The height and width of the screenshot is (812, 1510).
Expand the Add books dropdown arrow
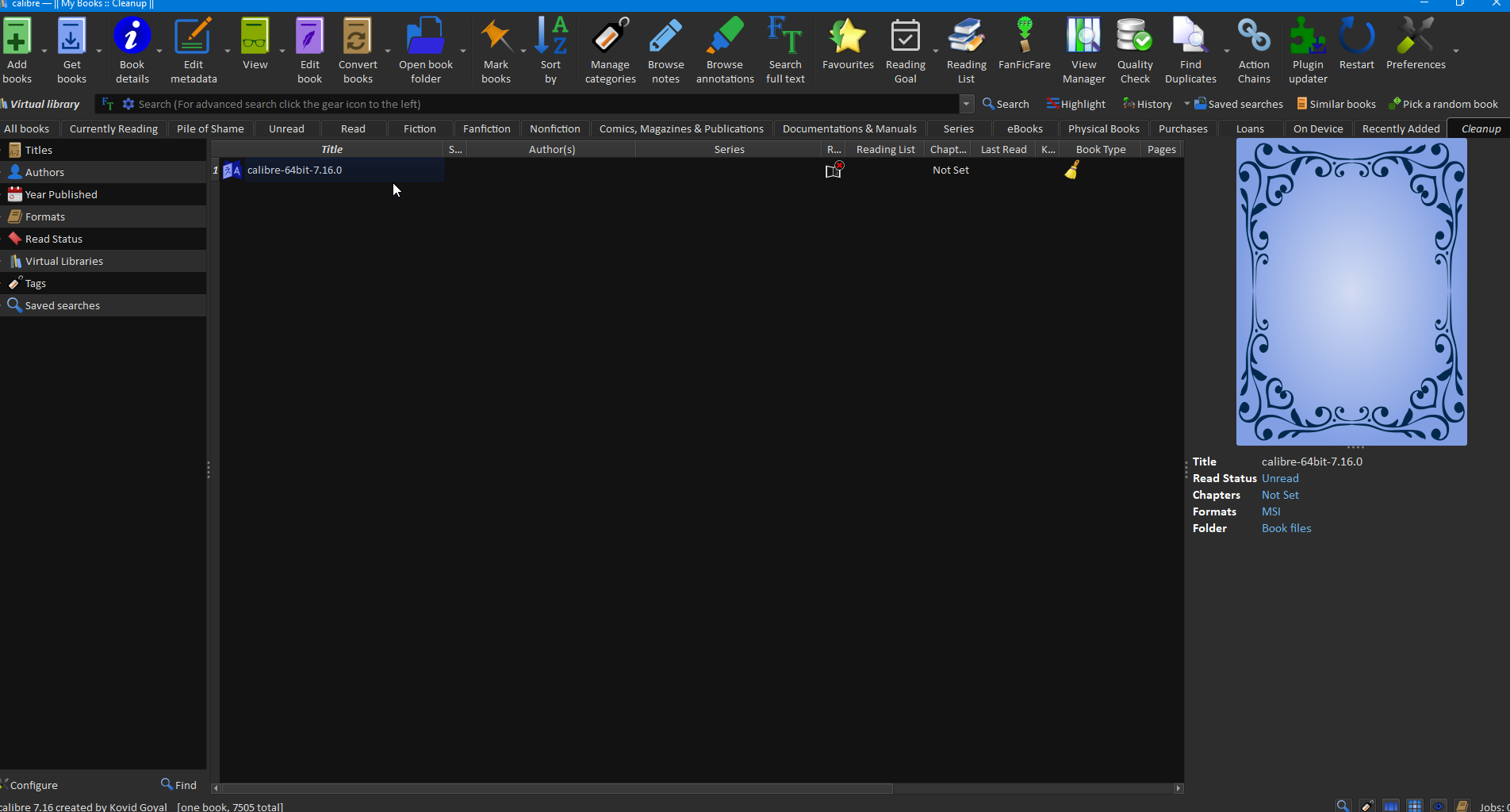pos(44,51)
